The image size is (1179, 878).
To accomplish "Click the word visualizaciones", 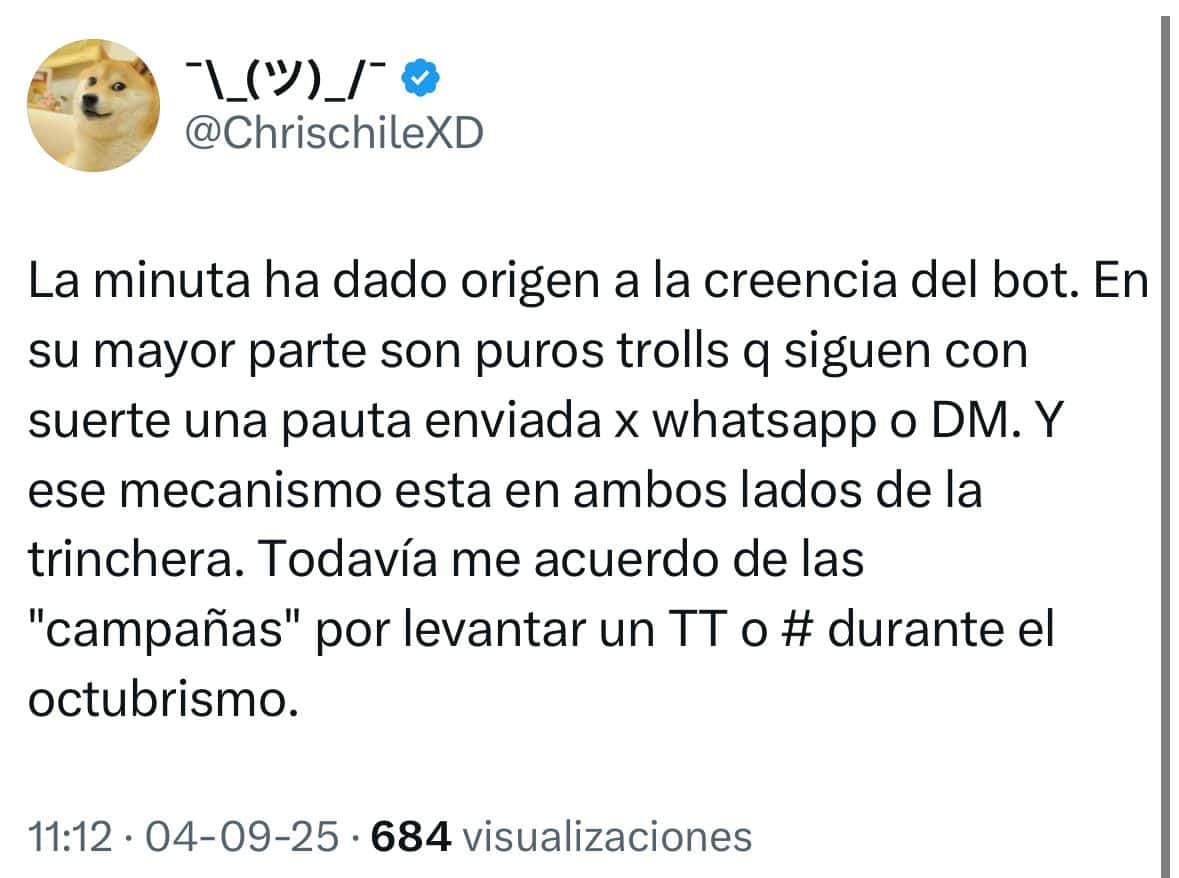I will click(607, 836).
